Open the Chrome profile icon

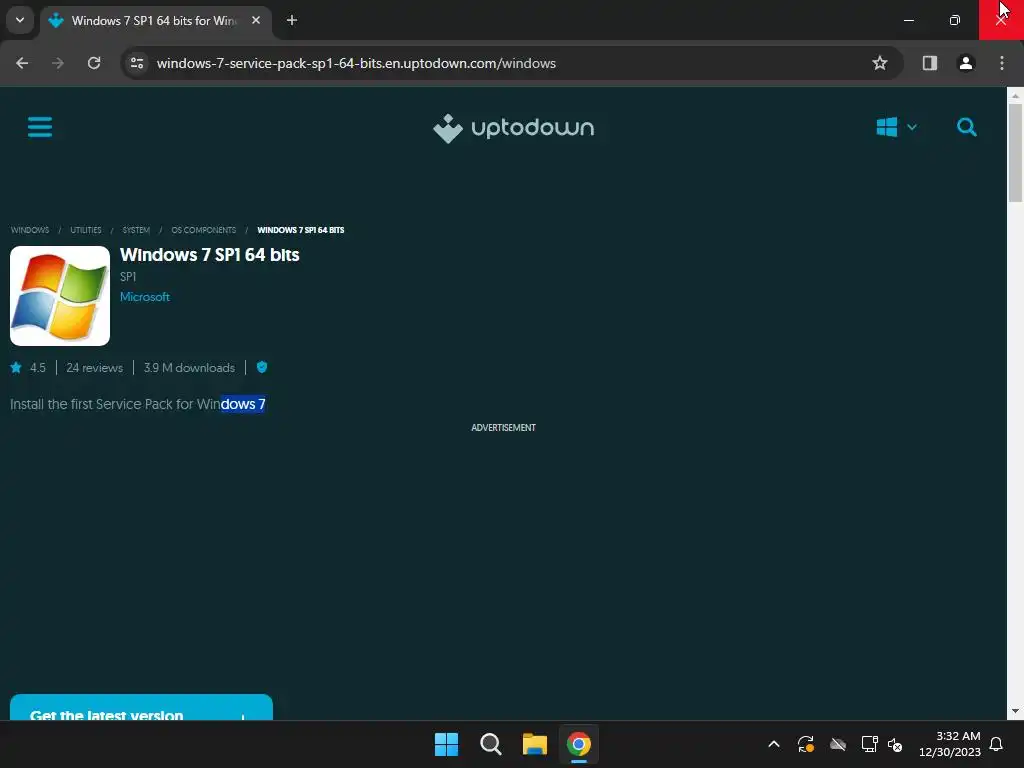click(x=965, y=63)
